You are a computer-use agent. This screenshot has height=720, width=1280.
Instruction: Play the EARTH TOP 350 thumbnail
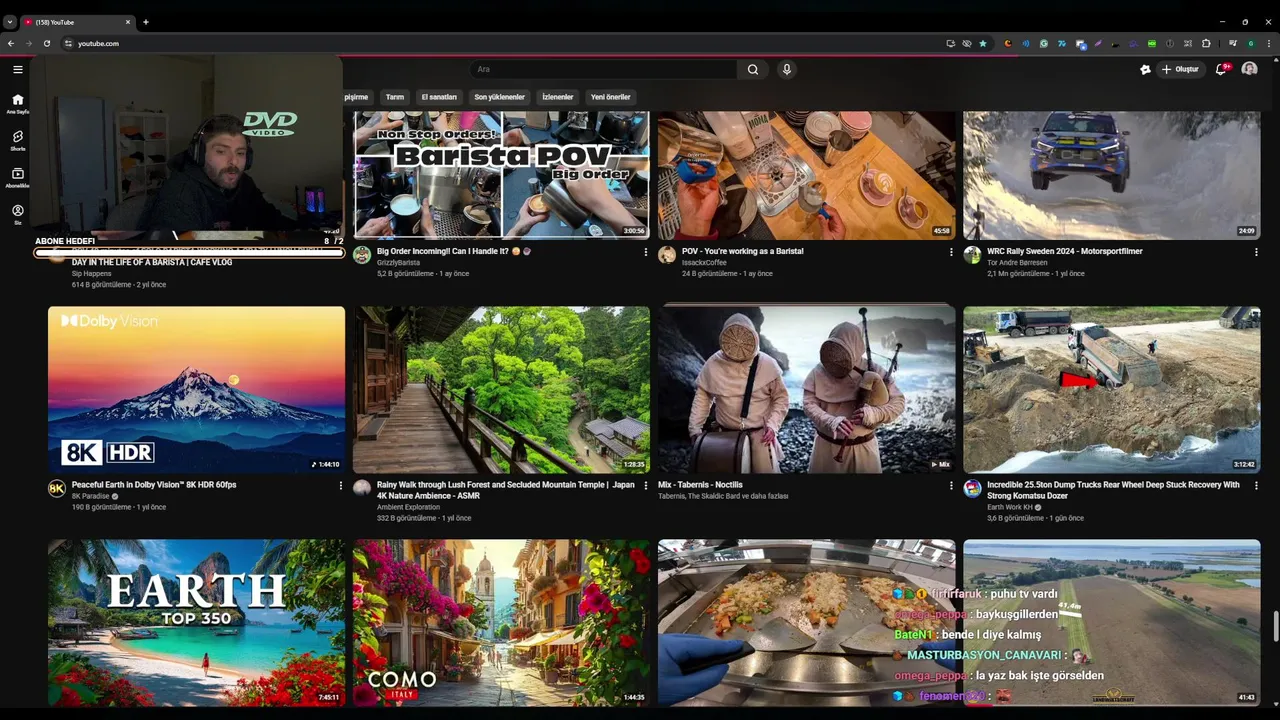tap(196, 622)
